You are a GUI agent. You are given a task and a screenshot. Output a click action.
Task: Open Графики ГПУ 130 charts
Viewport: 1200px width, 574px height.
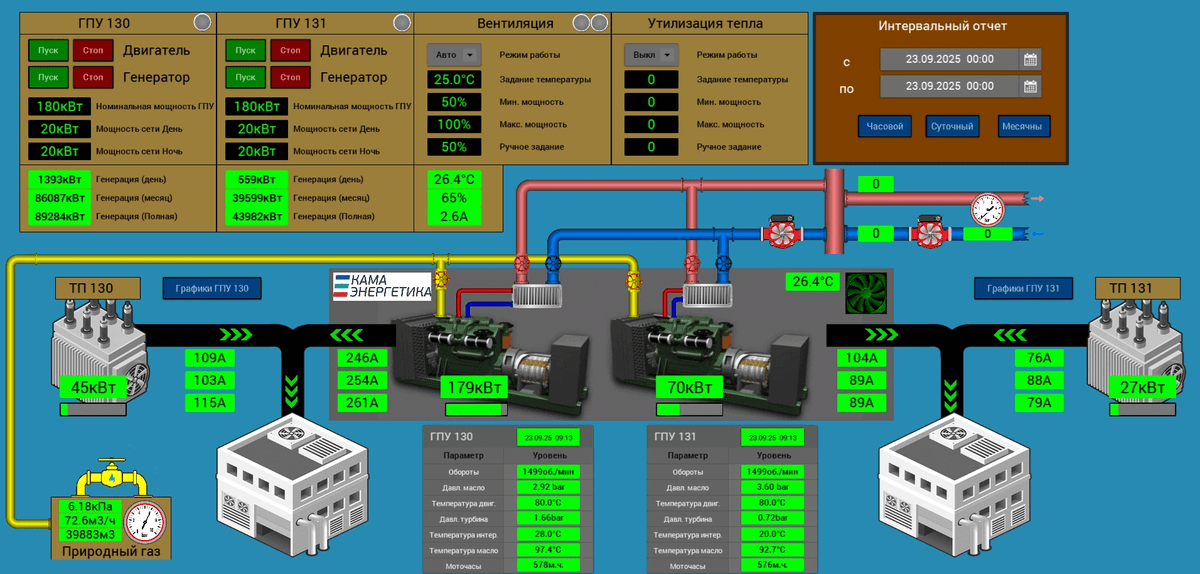click(x=212, y=289)
